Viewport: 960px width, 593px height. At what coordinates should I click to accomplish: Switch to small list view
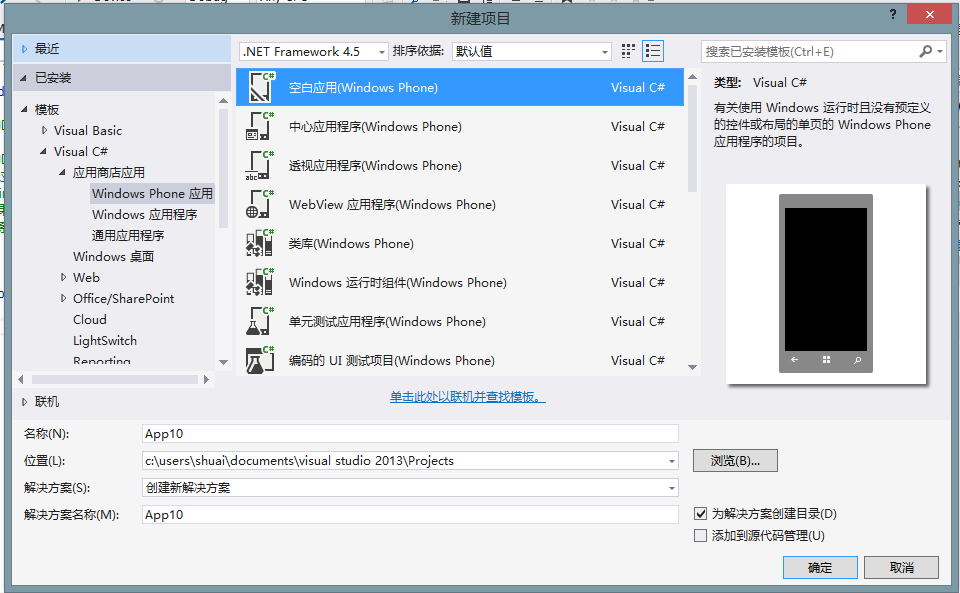(654, 50)
